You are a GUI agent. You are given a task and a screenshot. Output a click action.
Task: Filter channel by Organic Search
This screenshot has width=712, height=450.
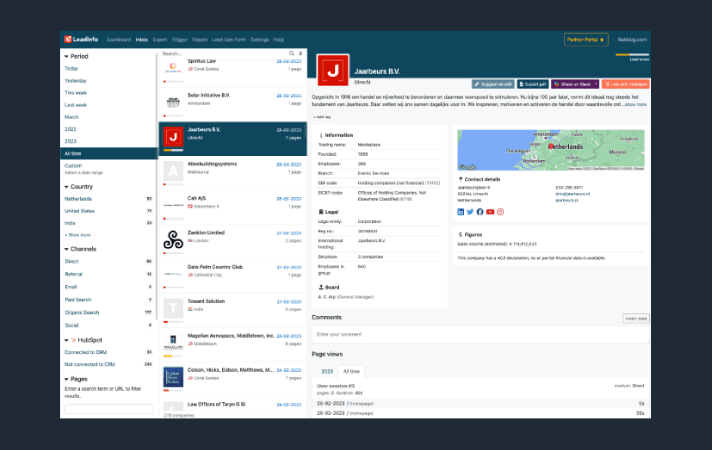coord(82,312)
